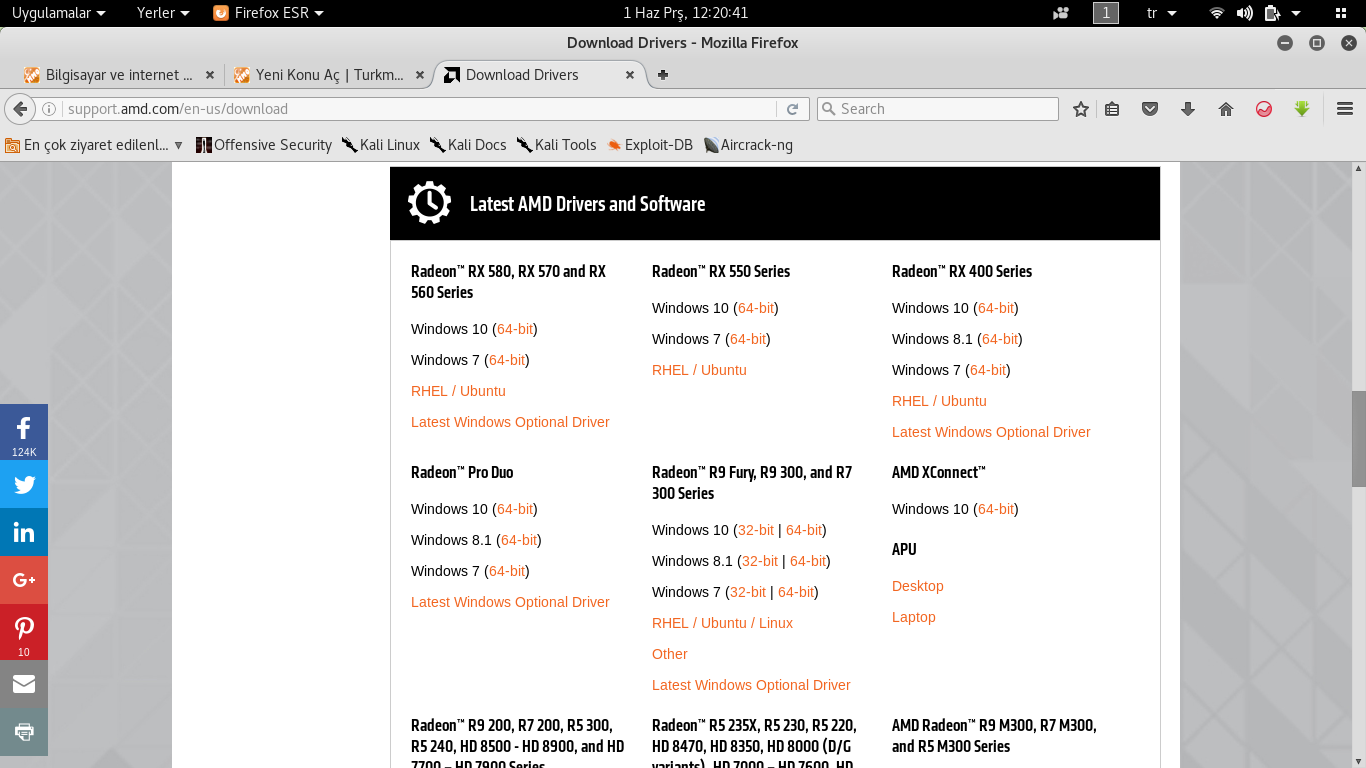The width and height of the screenshot is (1366, 768).
Task: Select the Download Drivers tab
Action: click(x=541, y=75)
